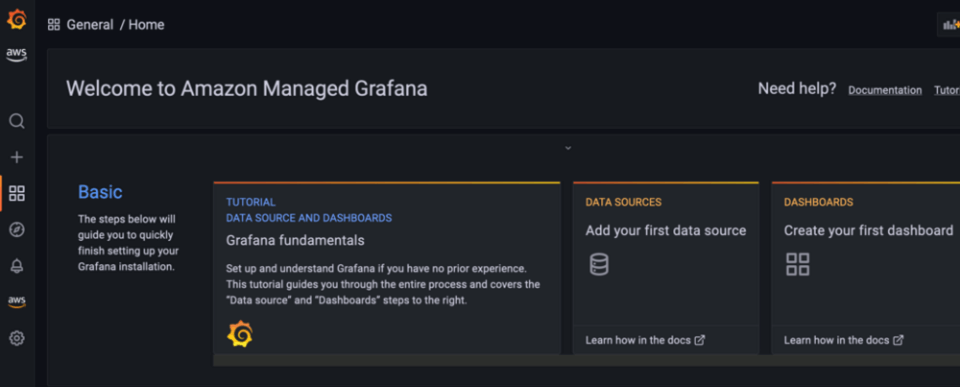The height and width of the screenshot is (387, 960).
Task: Click the Welcome to Amazon Managed Grafana heading
Action: (x=247, y=88)
